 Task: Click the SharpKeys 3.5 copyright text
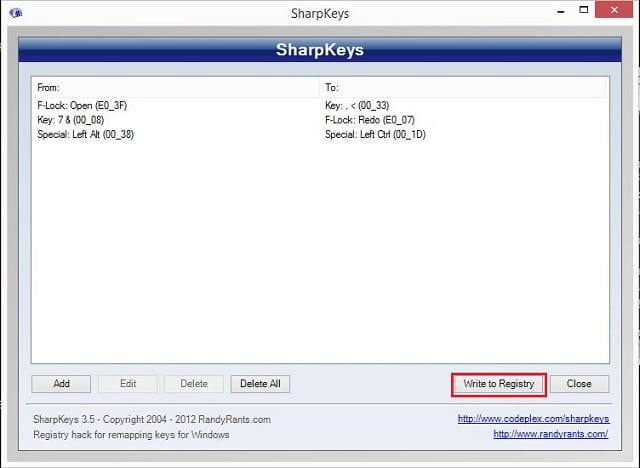(x=152, y=419)
